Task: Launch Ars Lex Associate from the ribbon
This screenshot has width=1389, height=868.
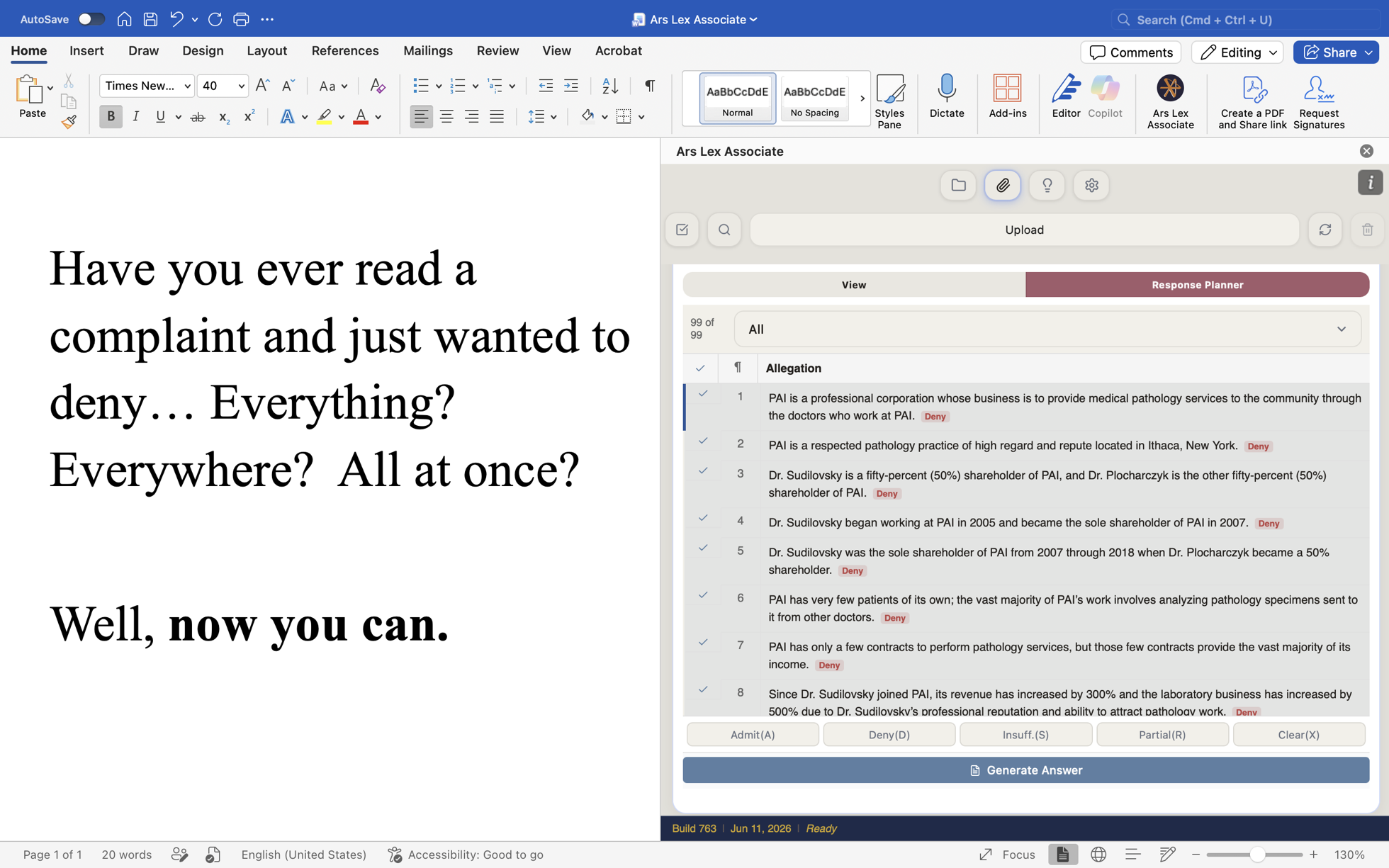Action: (1170, 102)
